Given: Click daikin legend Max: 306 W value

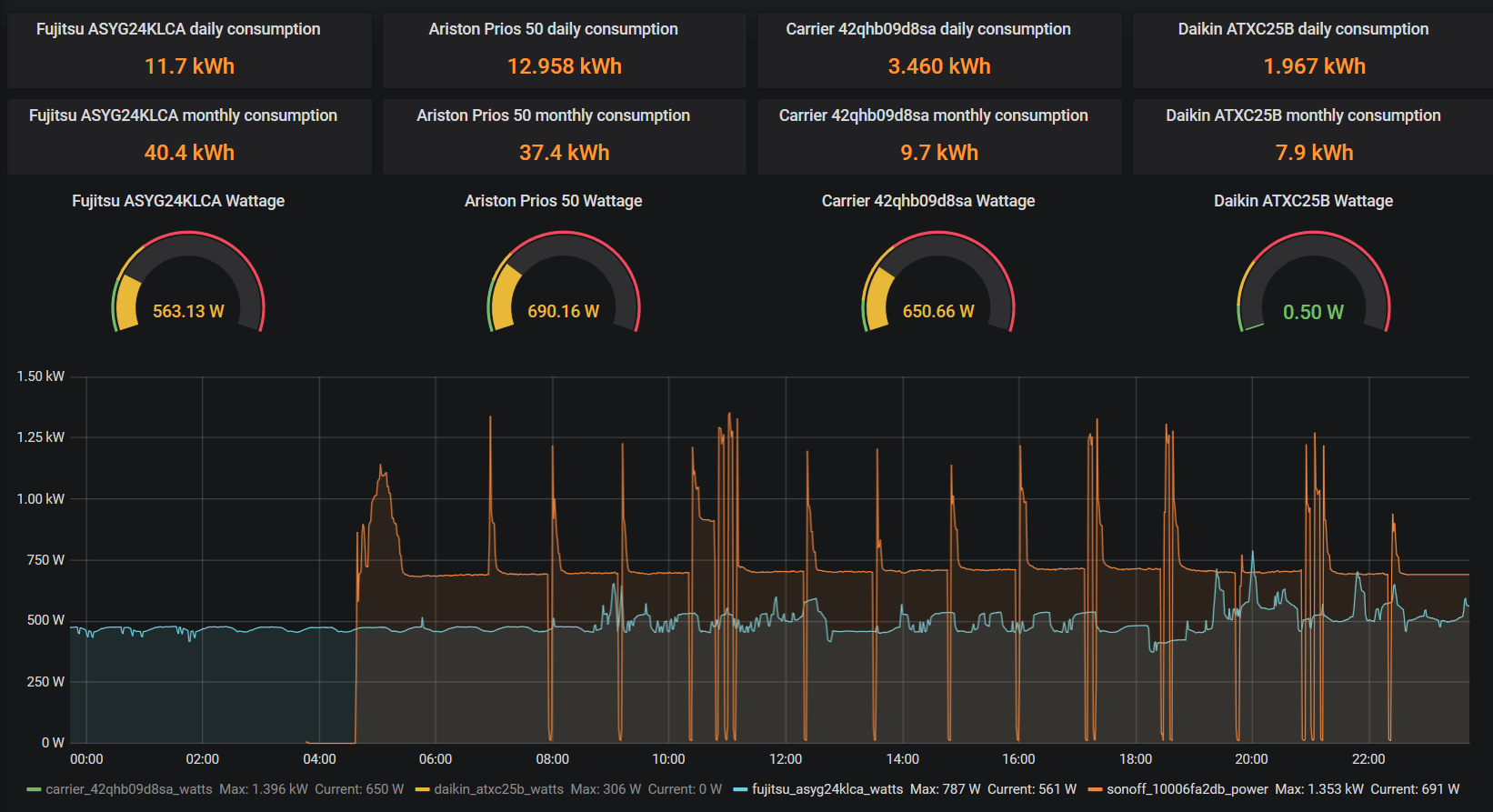Looking at the screenshot, I should coord(606,789).
